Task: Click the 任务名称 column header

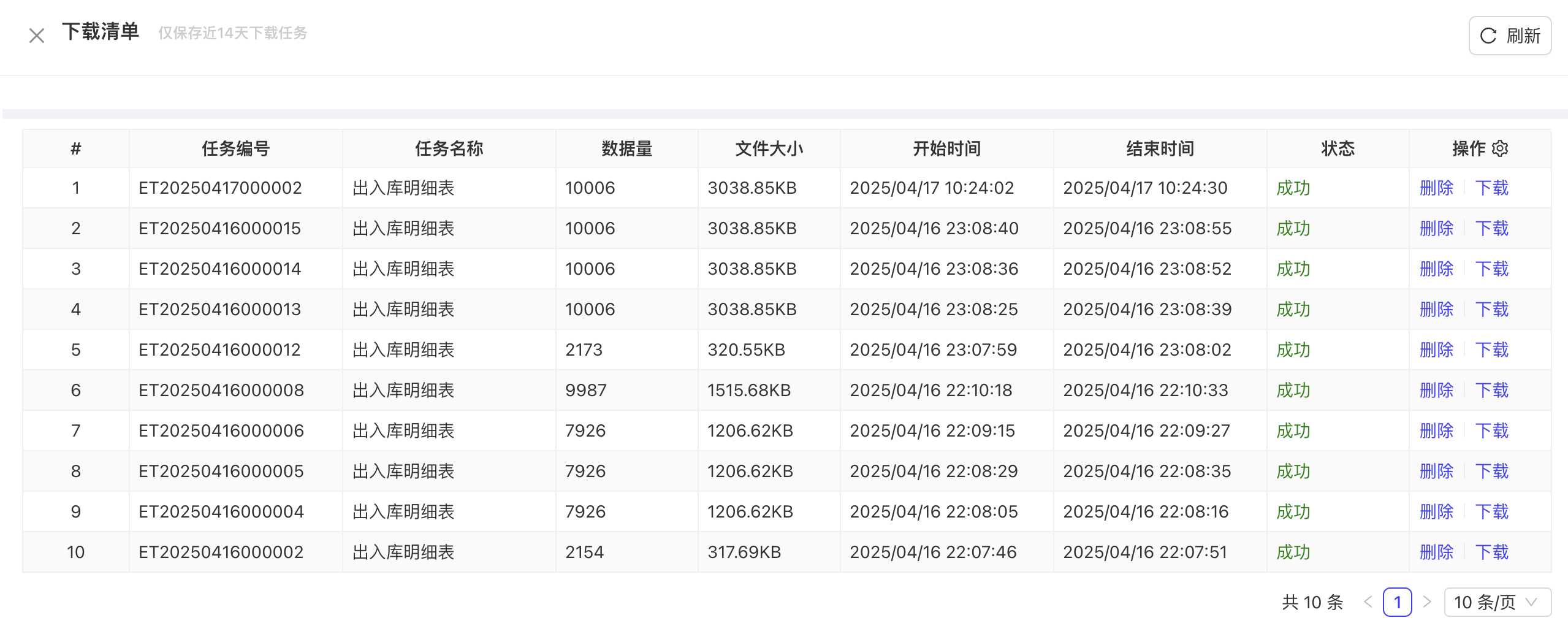Action: coord(449,148)
